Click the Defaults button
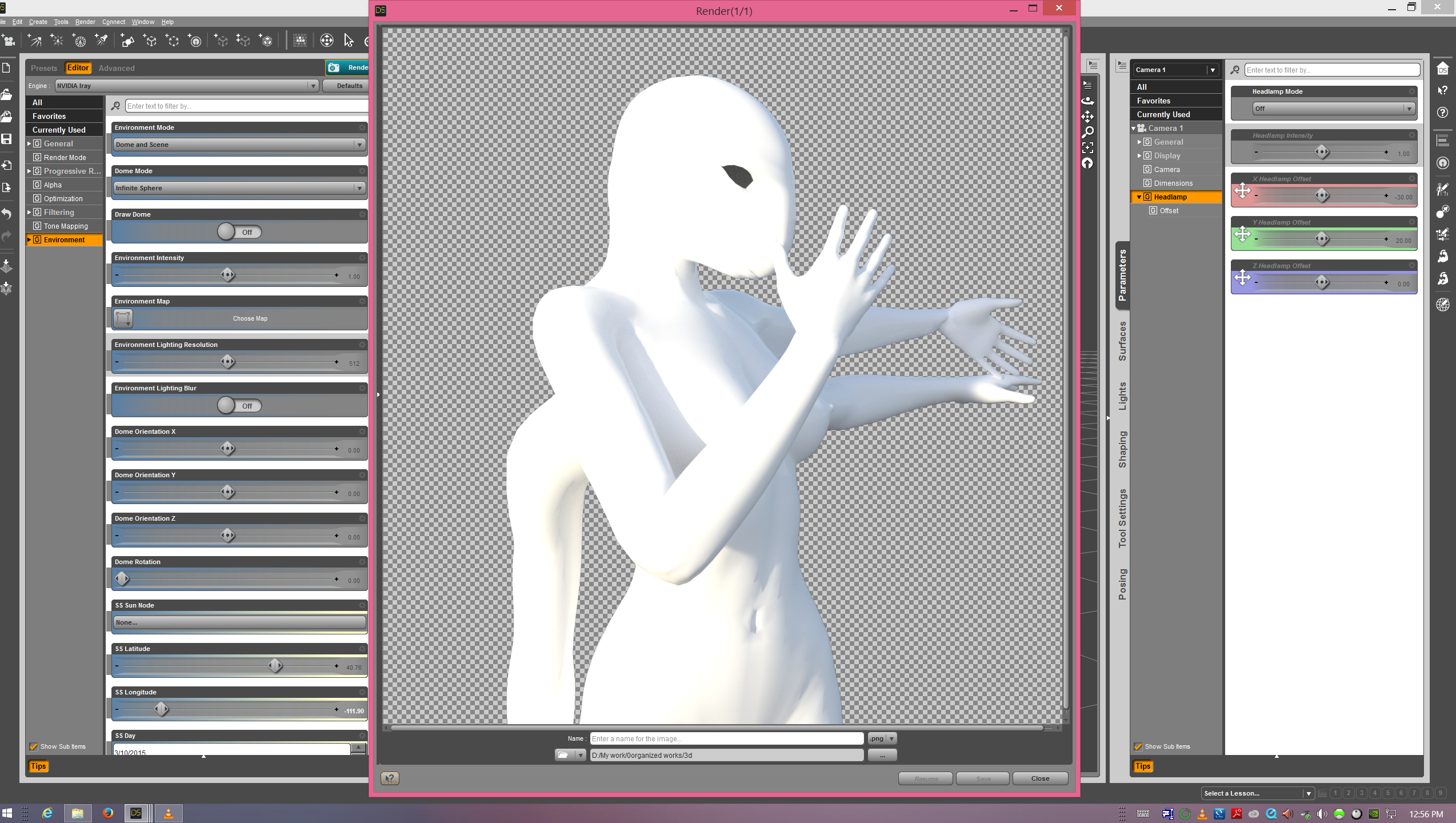The width and height of the screenshot is (1456, 823). tap(349, 86)
